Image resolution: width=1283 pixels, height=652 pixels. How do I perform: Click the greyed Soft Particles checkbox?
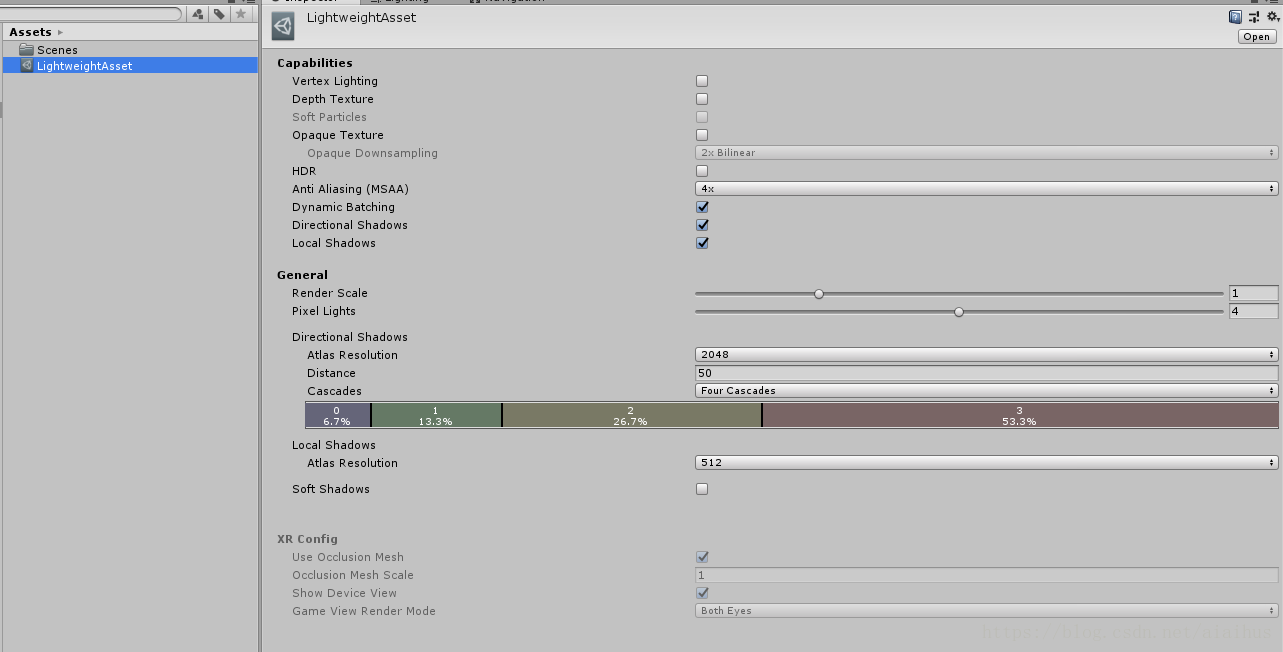[702, 117]
